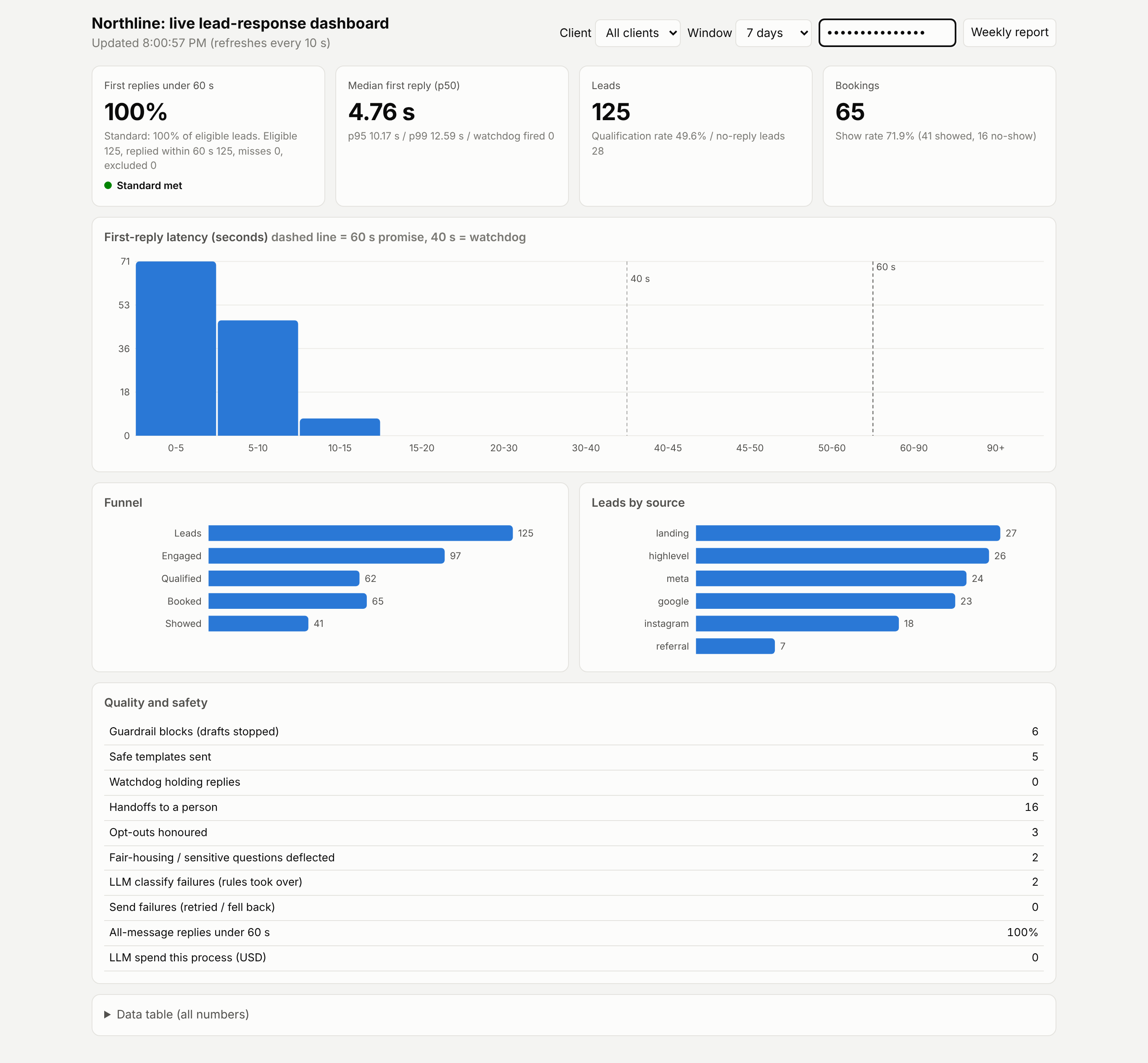Click the google source bar showing 23
The image size is (1148, 1063).
click(825, 601)
